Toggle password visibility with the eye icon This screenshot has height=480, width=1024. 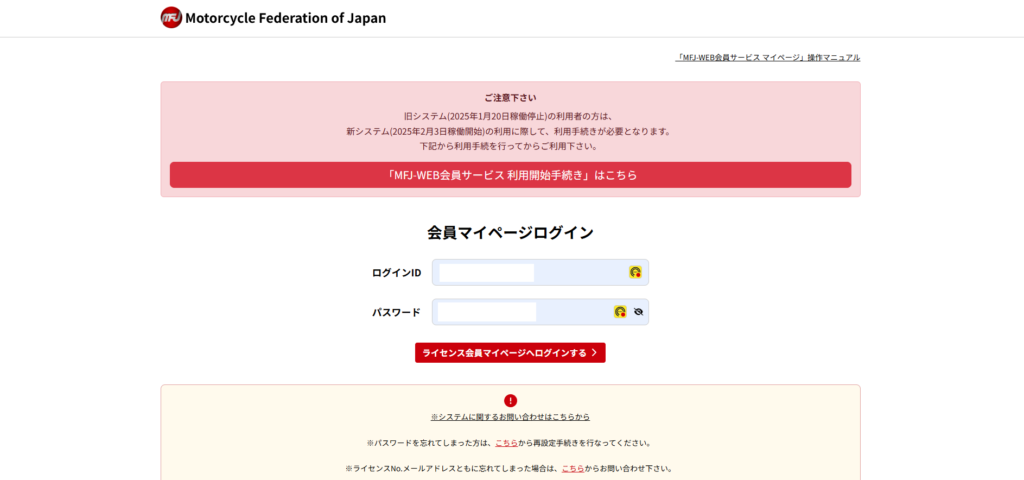[638, 312]
